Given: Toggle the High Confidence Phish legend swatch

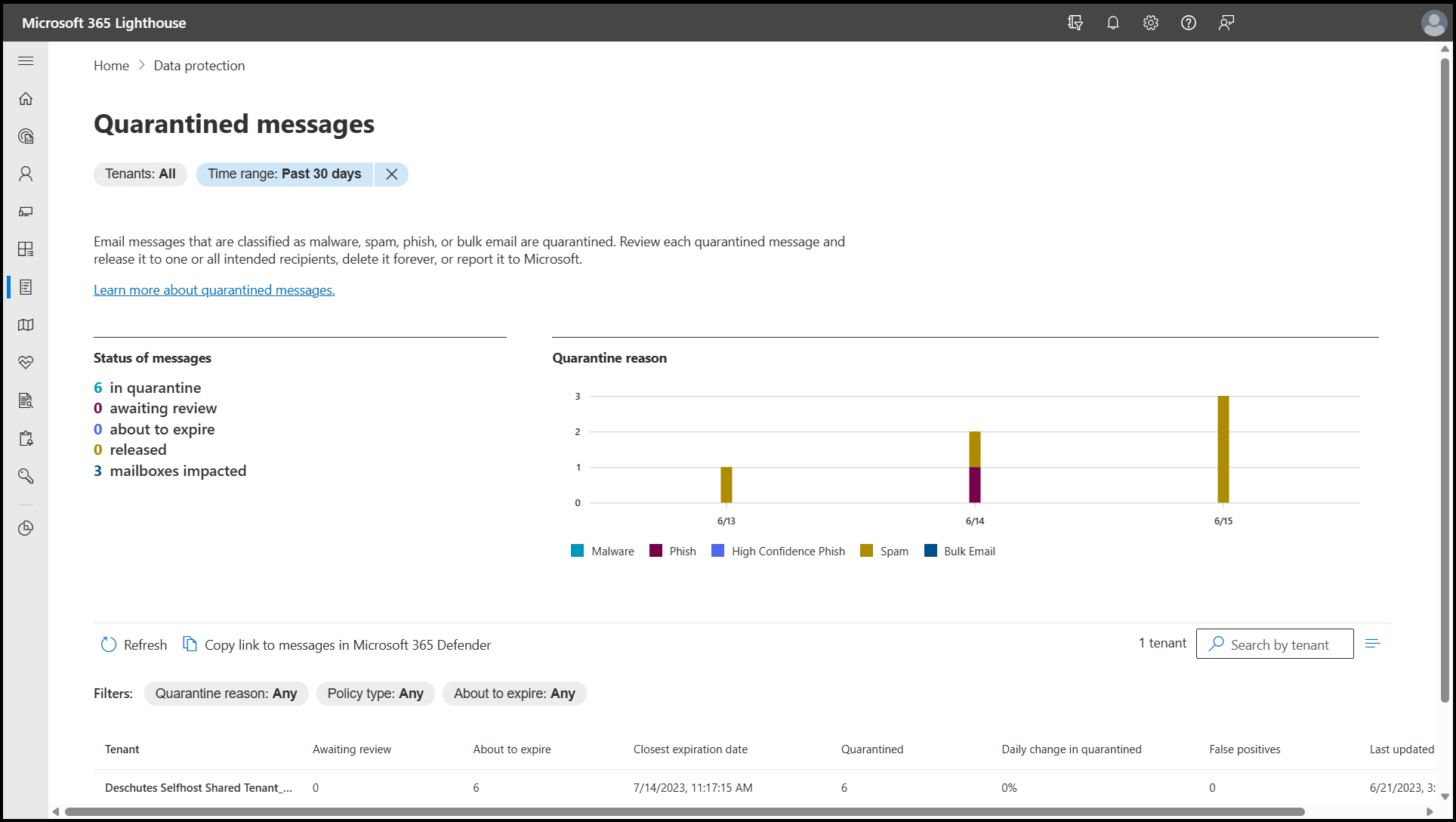Looking at the screenshot, I should (x=717, y=551).
